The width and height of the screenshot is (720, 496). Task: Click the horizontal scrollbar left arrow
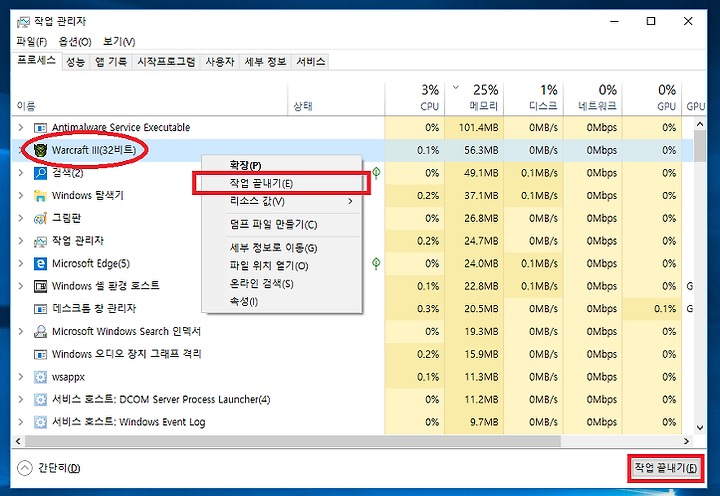(x=18, y=441)
